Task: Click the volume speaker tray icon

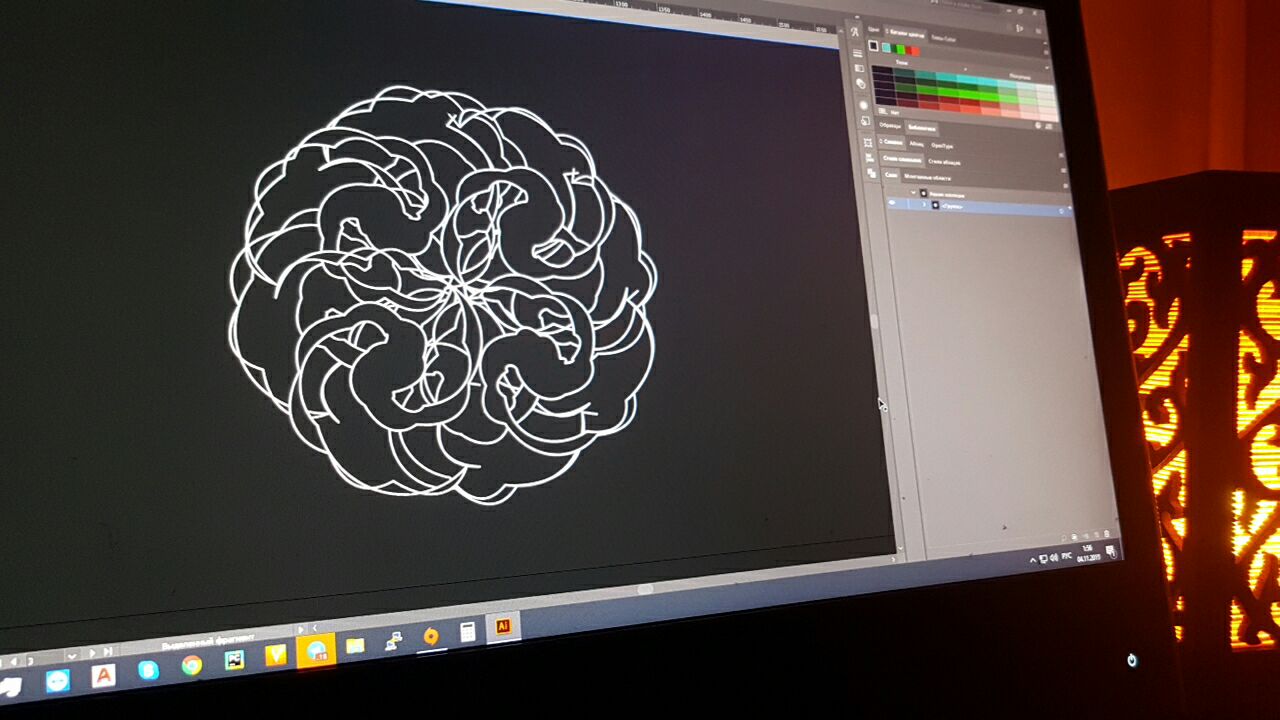Action: coord(1054,558)
